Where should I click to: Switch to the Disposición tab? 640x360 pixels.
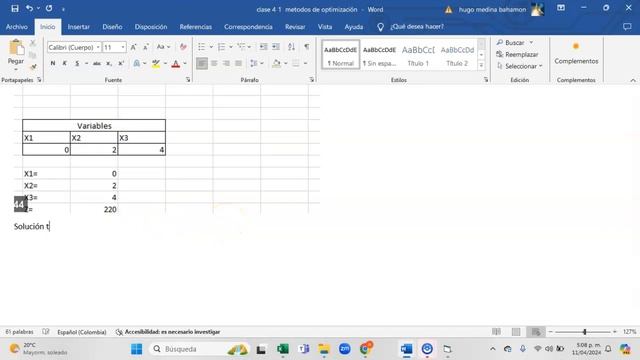(151, 27)
